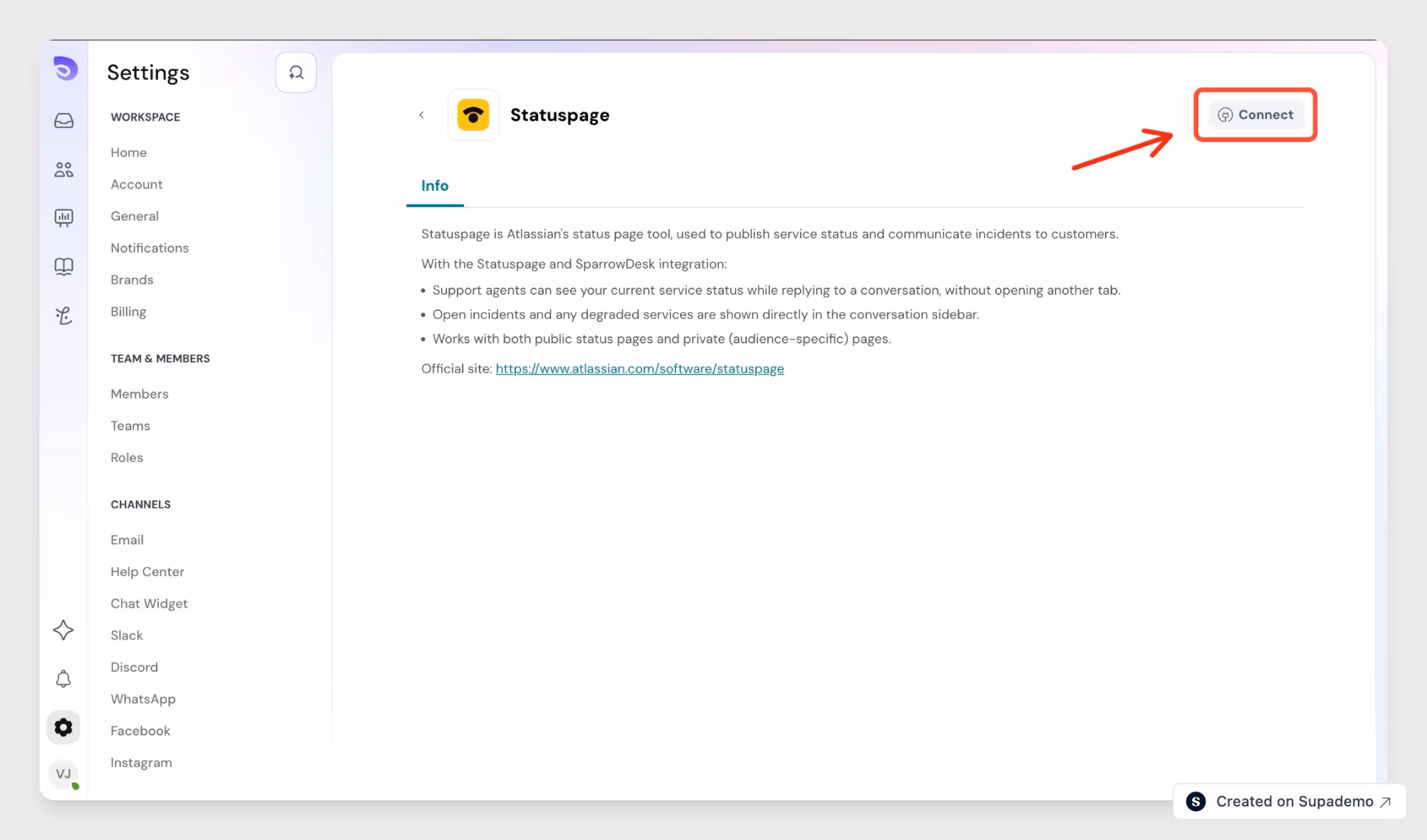1427x840 pixels.
Task: Click the Connect button for Statuspage
Action: point(1256,115)
